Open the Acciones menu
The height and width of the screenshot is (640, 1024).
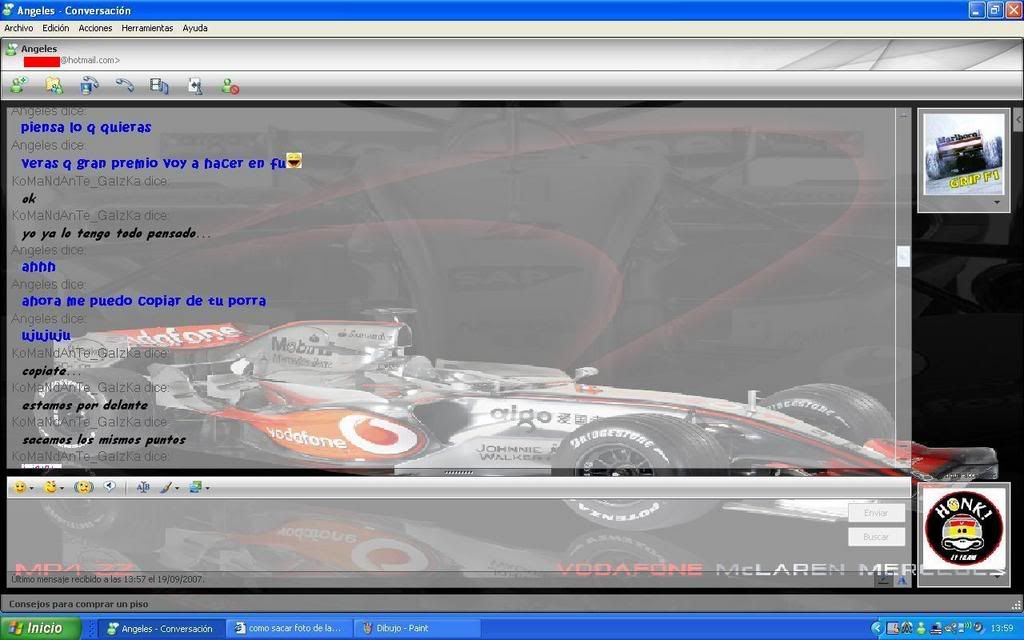tap(95, 28)
